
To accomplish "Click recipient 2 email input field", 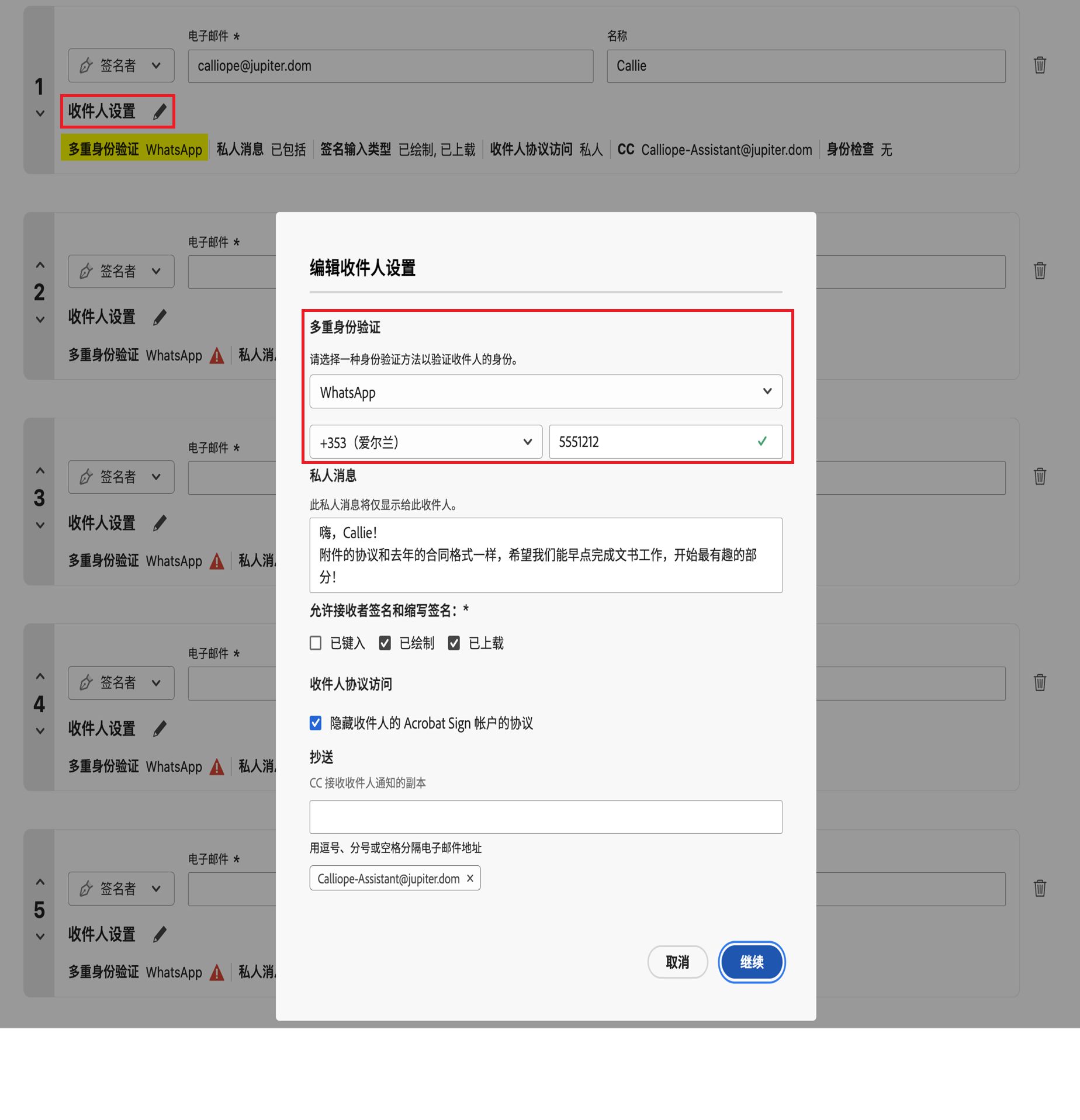I will [x=232, y=272].
